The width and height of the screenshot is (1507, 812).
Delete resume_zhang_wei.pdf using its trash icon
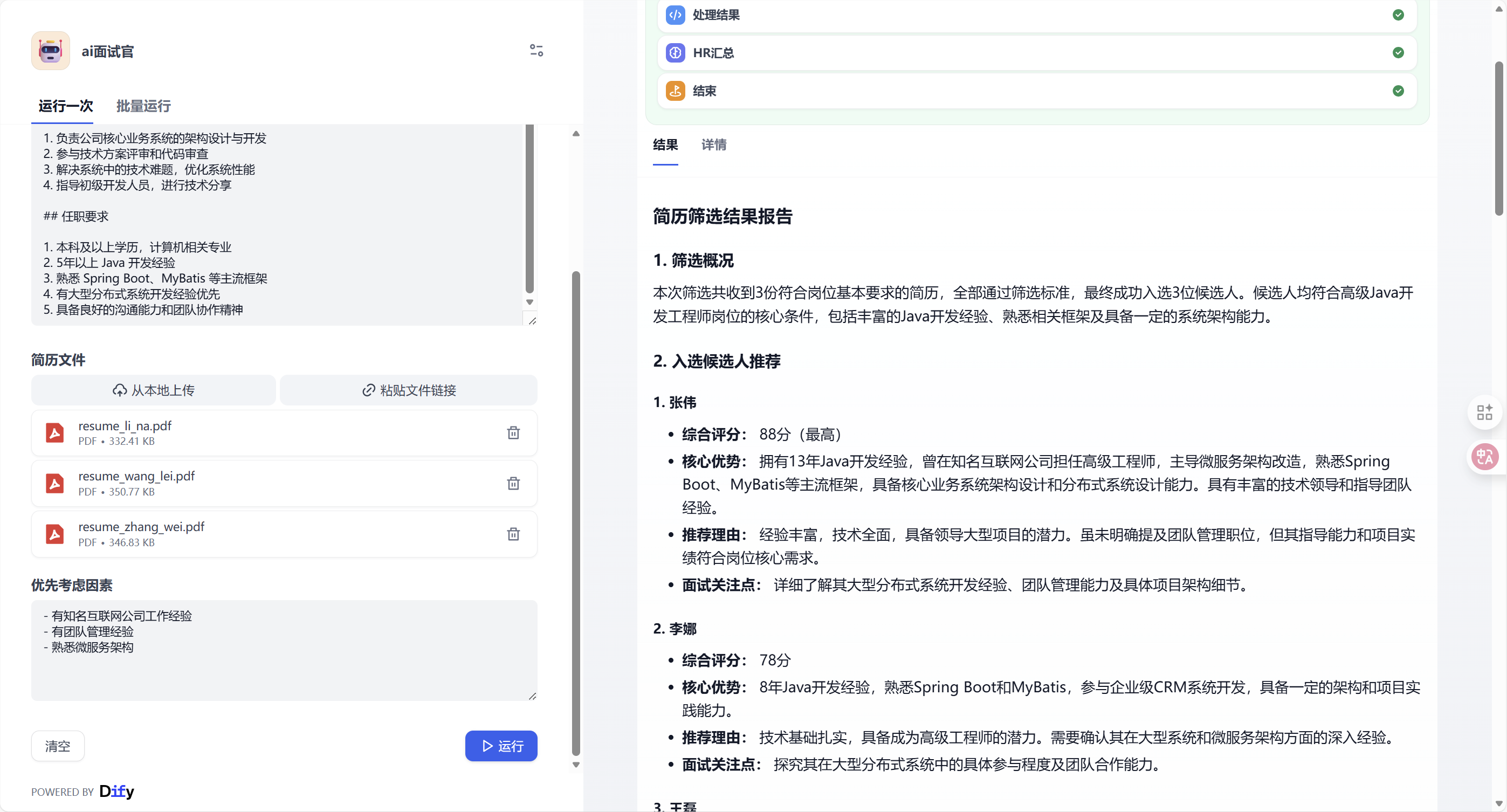pos(513,534)
